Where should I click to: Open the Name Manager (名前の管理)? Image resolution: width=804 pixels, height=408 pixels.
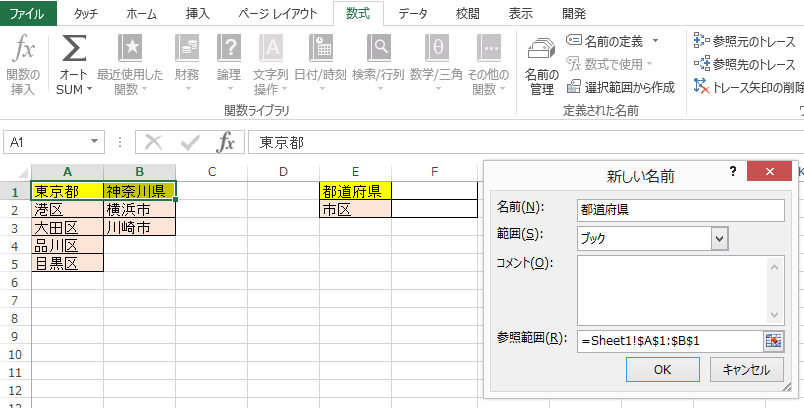[542, 67]
